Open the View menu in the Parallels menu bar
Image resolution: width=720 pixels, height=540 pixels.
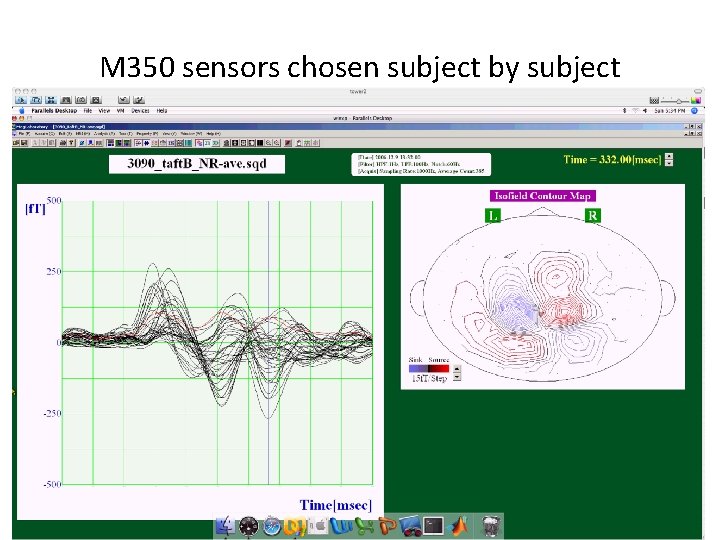click(x=104, y=111)
